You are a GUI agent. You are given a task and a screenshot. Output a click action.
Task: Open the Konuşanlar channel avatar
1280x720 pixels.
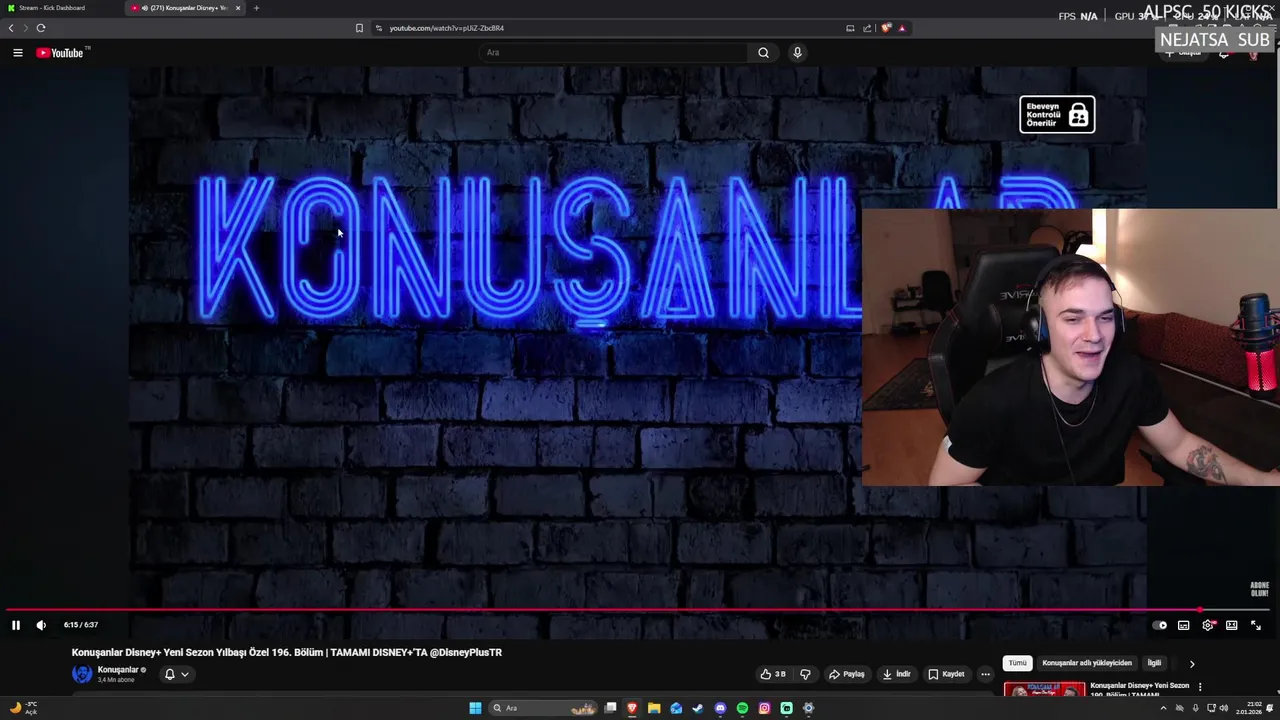pos(82,674)
